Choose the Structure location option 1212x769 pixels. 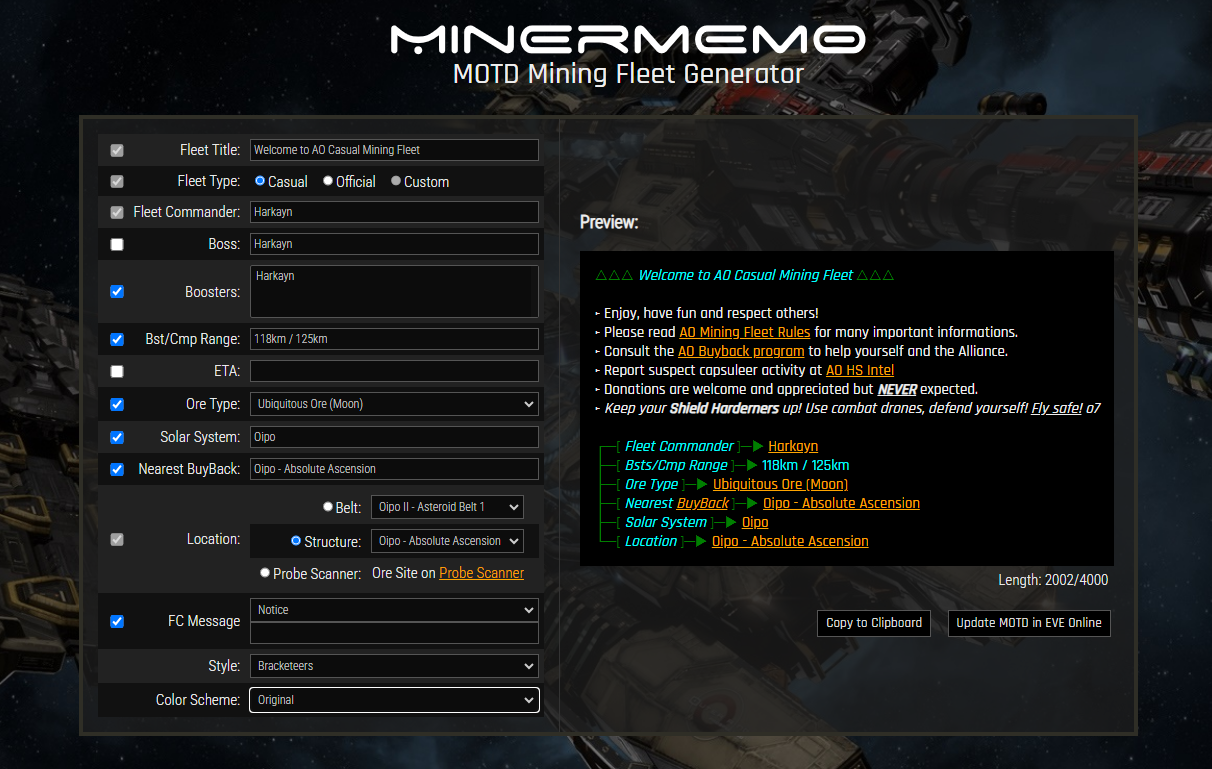(296, 541)
